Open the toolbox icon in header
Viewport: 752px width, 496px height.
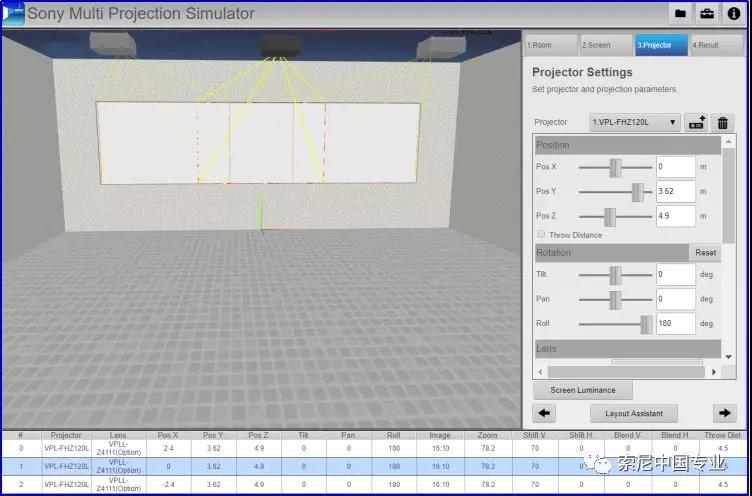coord(706,13)
